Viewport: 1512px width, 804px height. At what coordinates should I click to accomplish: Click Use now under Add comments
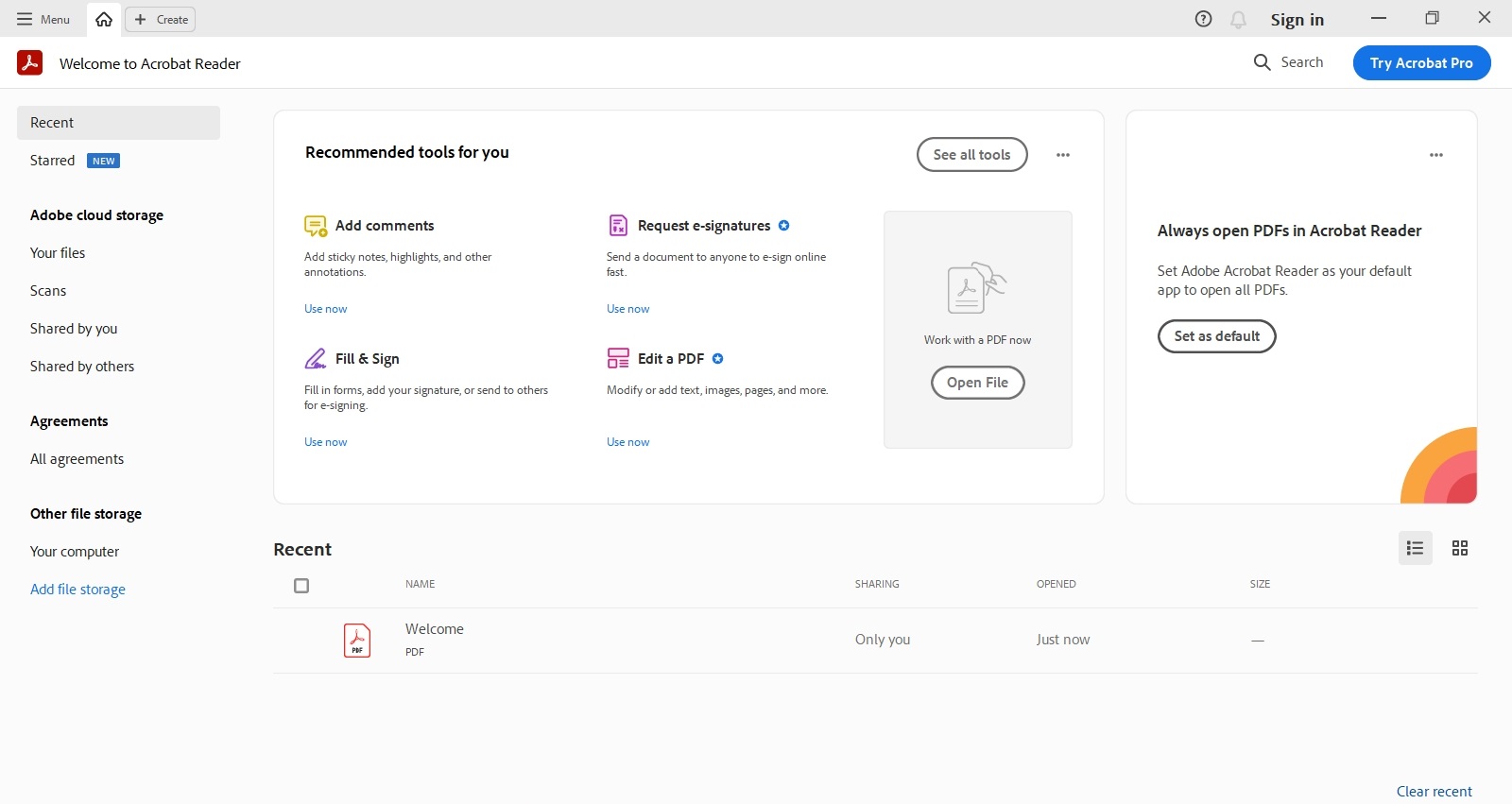click(x=325, y=309)
